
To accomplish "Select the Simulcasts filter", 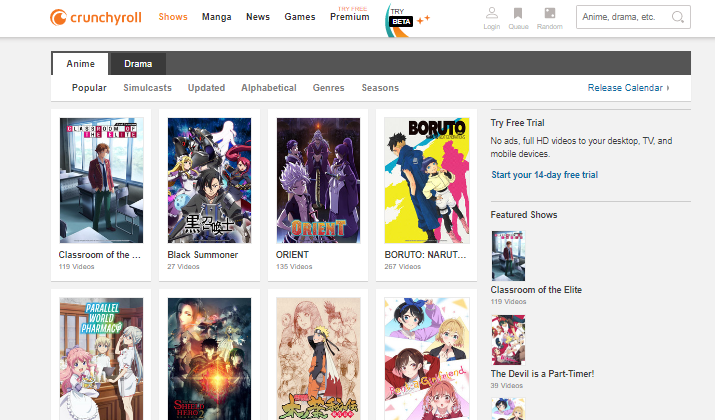I will 147,88.
